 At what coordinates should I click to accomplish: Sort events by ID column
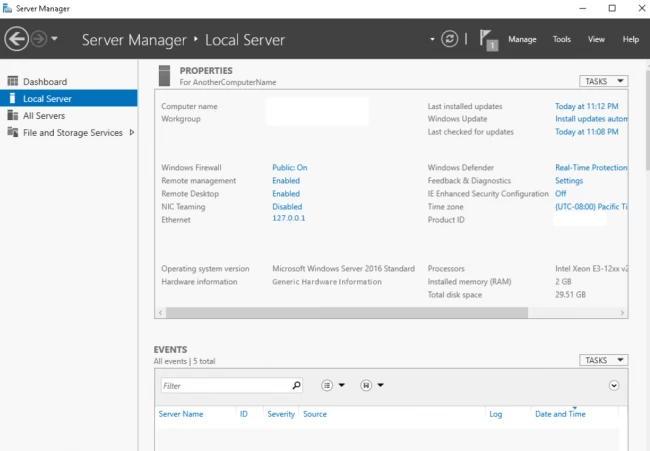tap(243, 414)
